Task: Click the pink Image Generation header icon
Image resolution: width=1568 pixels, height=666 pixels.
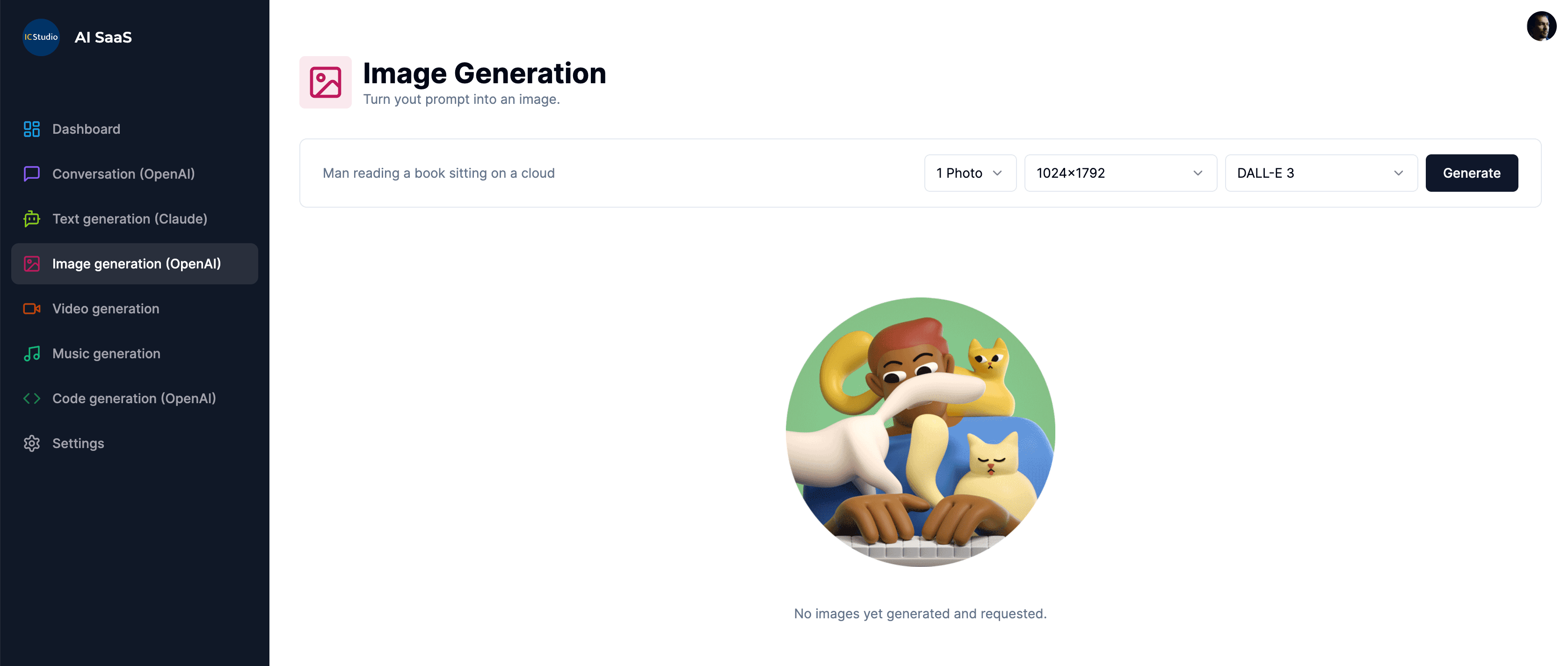Action: (325, 82)
